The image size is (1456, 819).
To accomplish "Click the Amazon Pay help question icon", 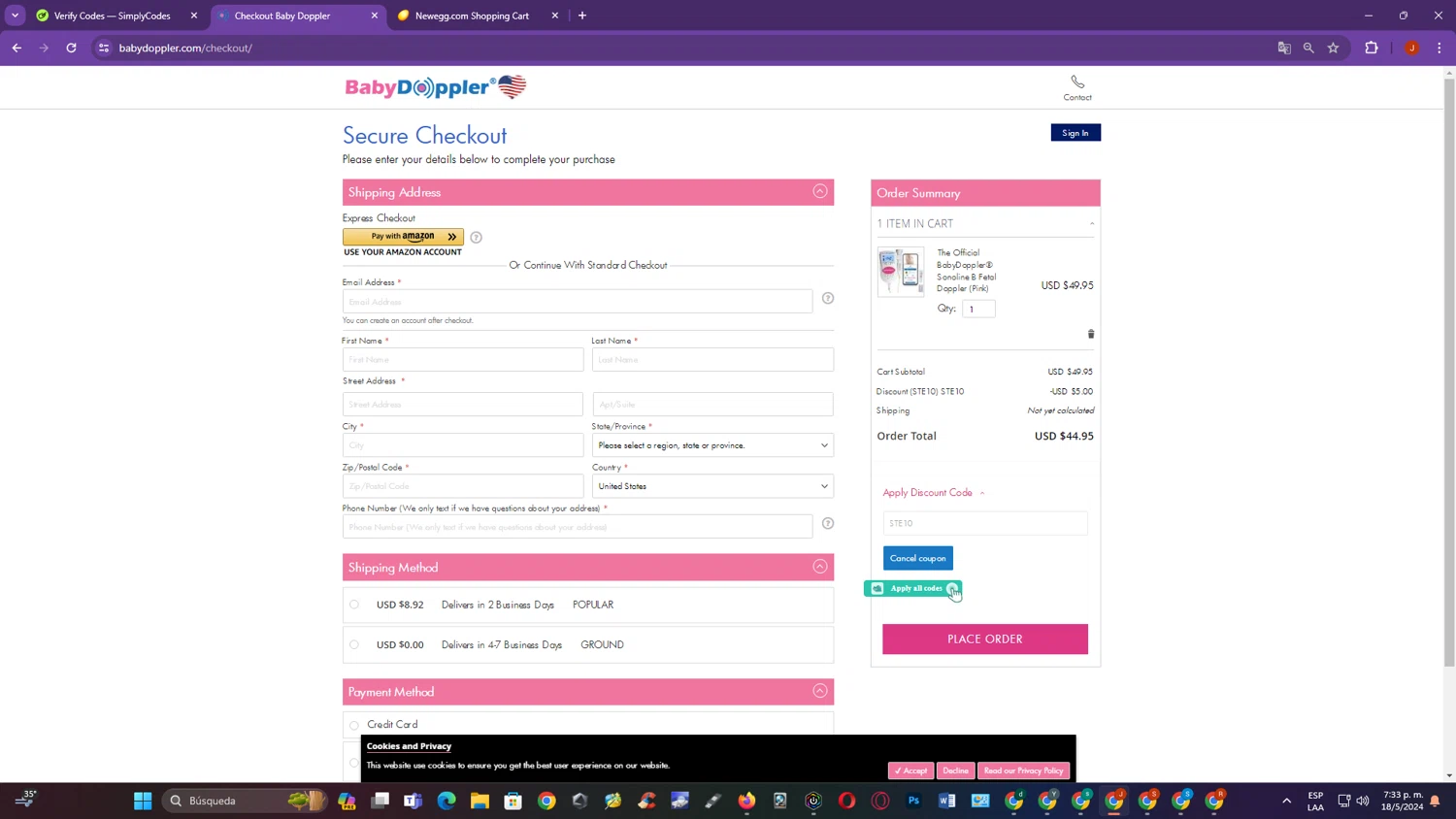I will click(476, 237).
